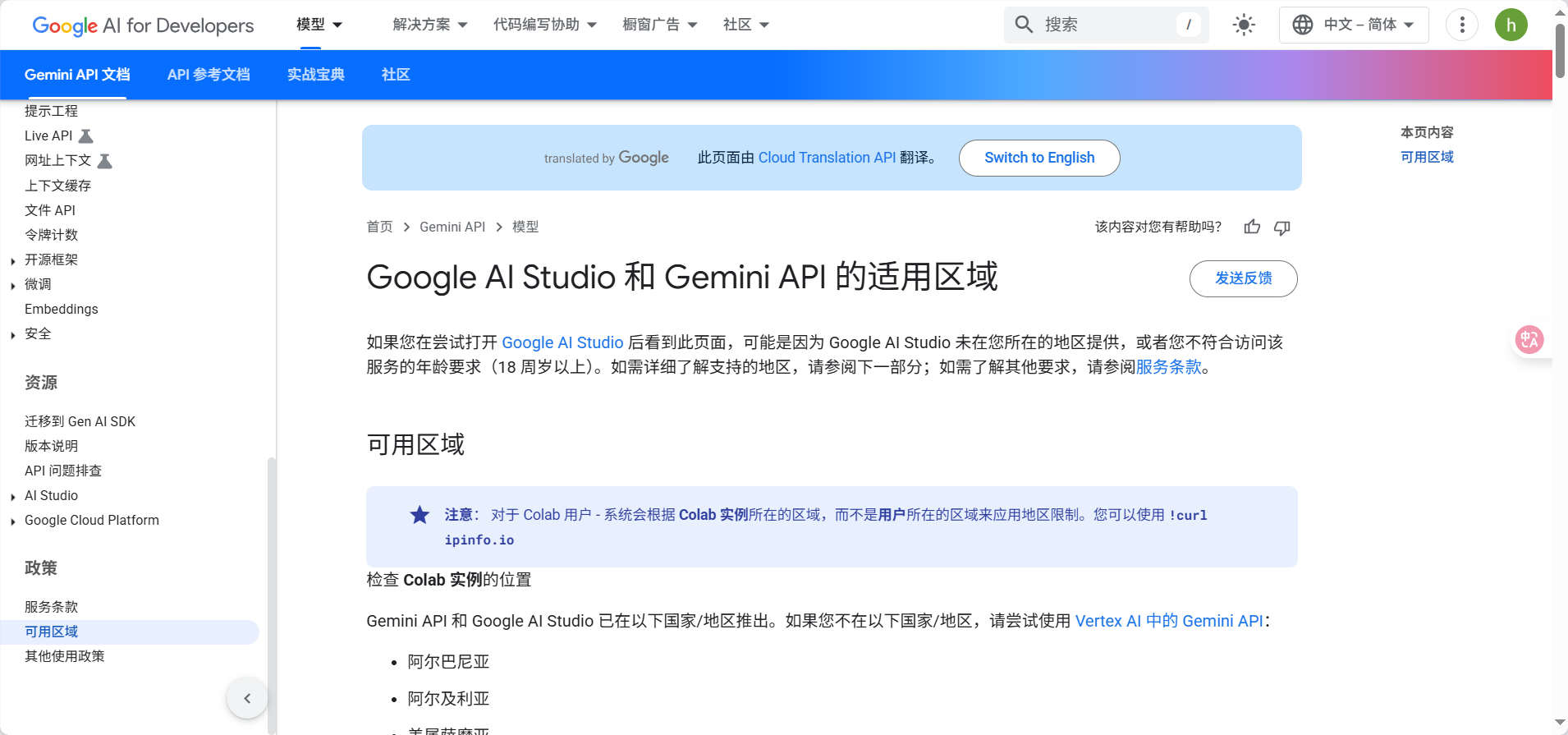Click the 阿尔巴尼亚 list entry
Viewport: 1568px width, 735px height.
448,662
